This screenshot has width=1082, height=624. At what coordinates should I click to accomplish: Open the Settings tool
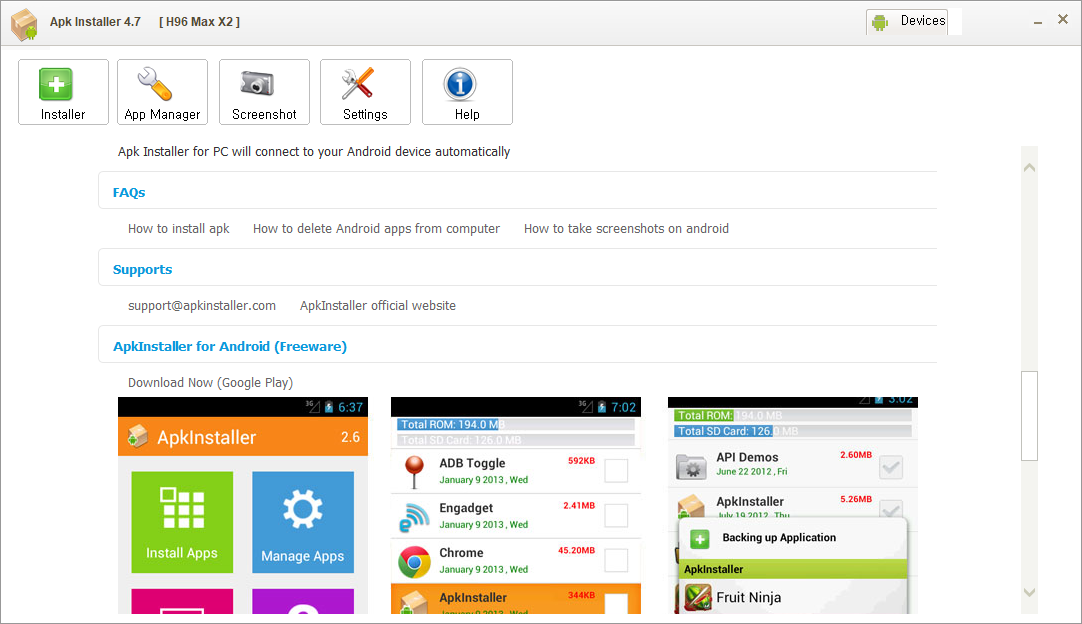pyautogui.click(x=365, y=92)
